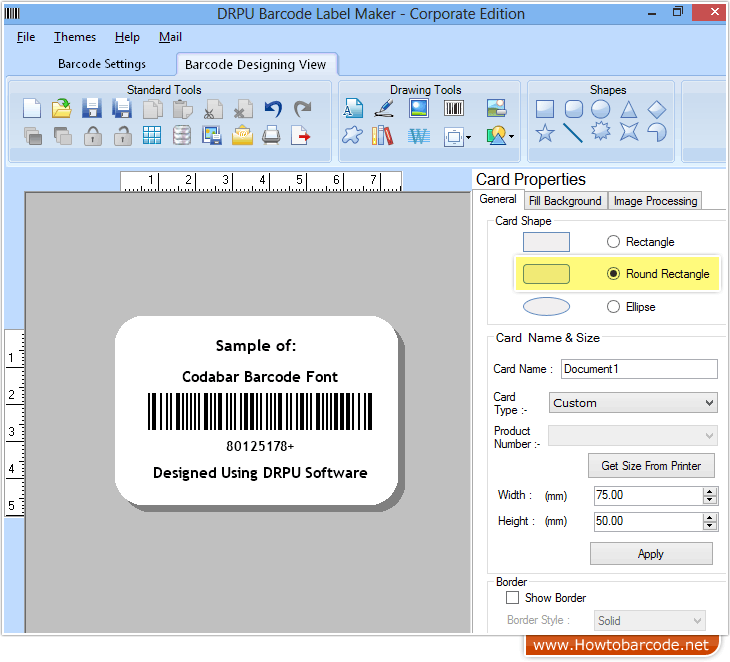Select the Line shape
The image size is (730, 662).
573,133
